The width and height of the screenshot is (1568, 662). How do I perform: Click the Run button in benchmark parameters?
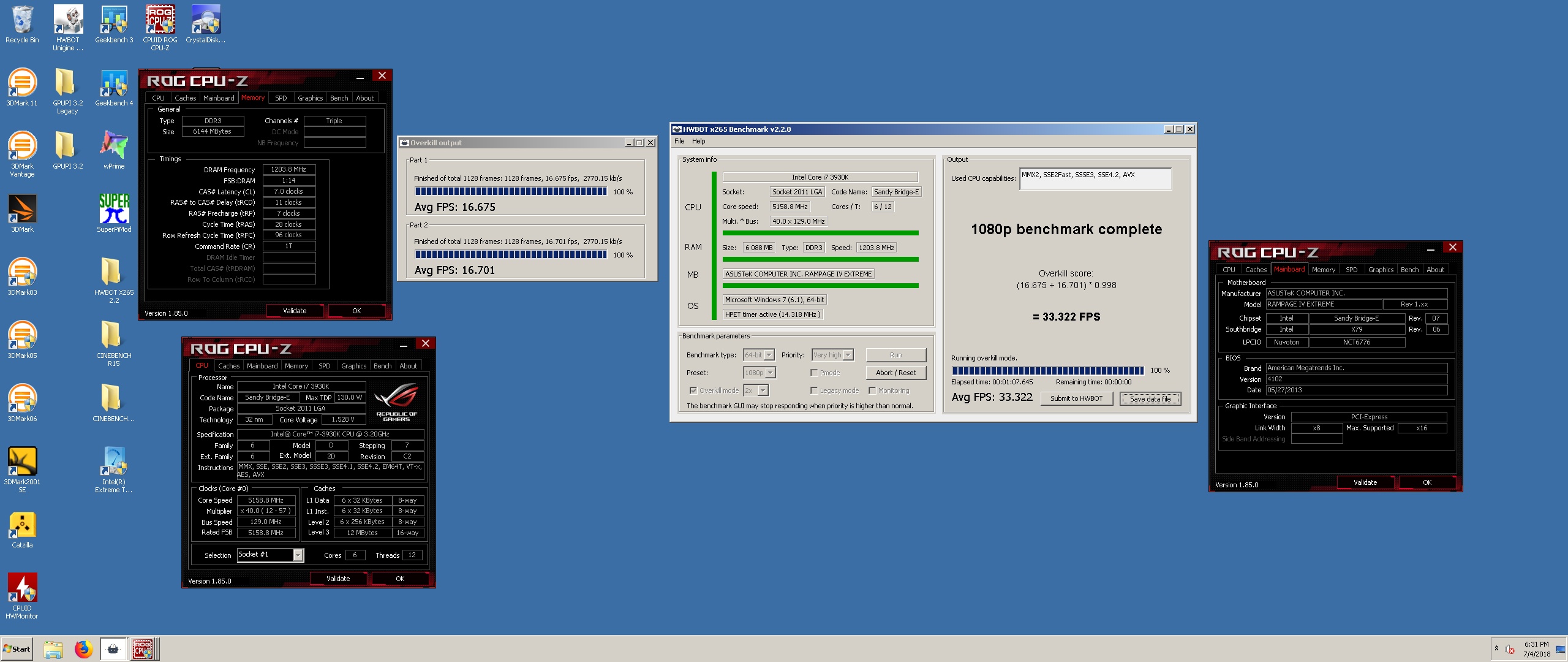895,355
